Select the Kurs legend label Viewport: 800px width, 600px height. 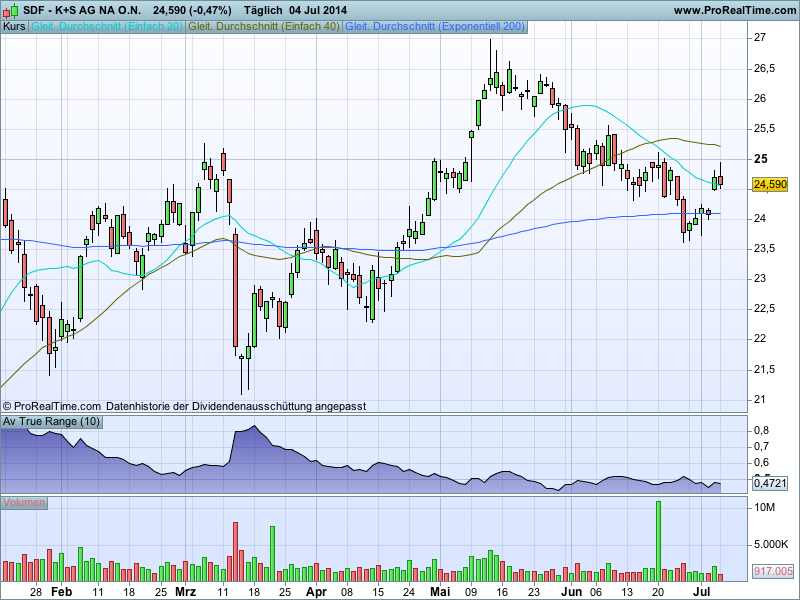tap(14, 27)
